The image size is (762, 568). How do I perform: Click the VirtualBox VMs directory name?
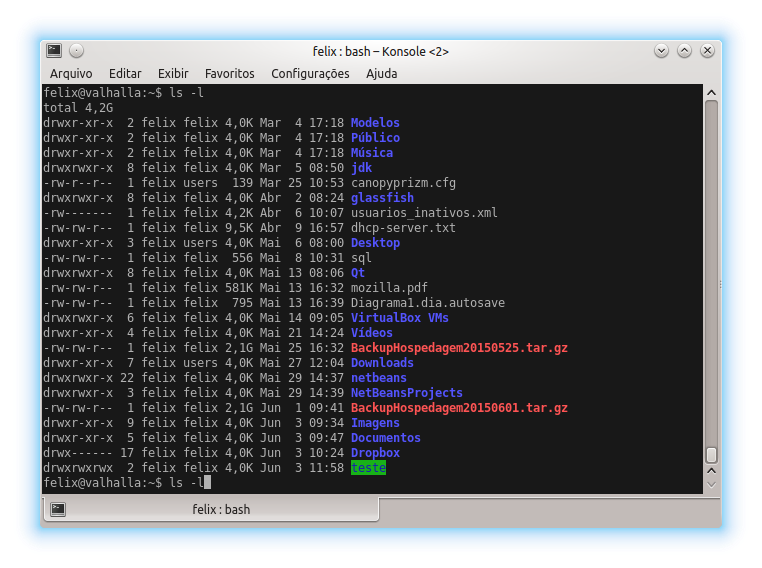(x=400, y=318)
